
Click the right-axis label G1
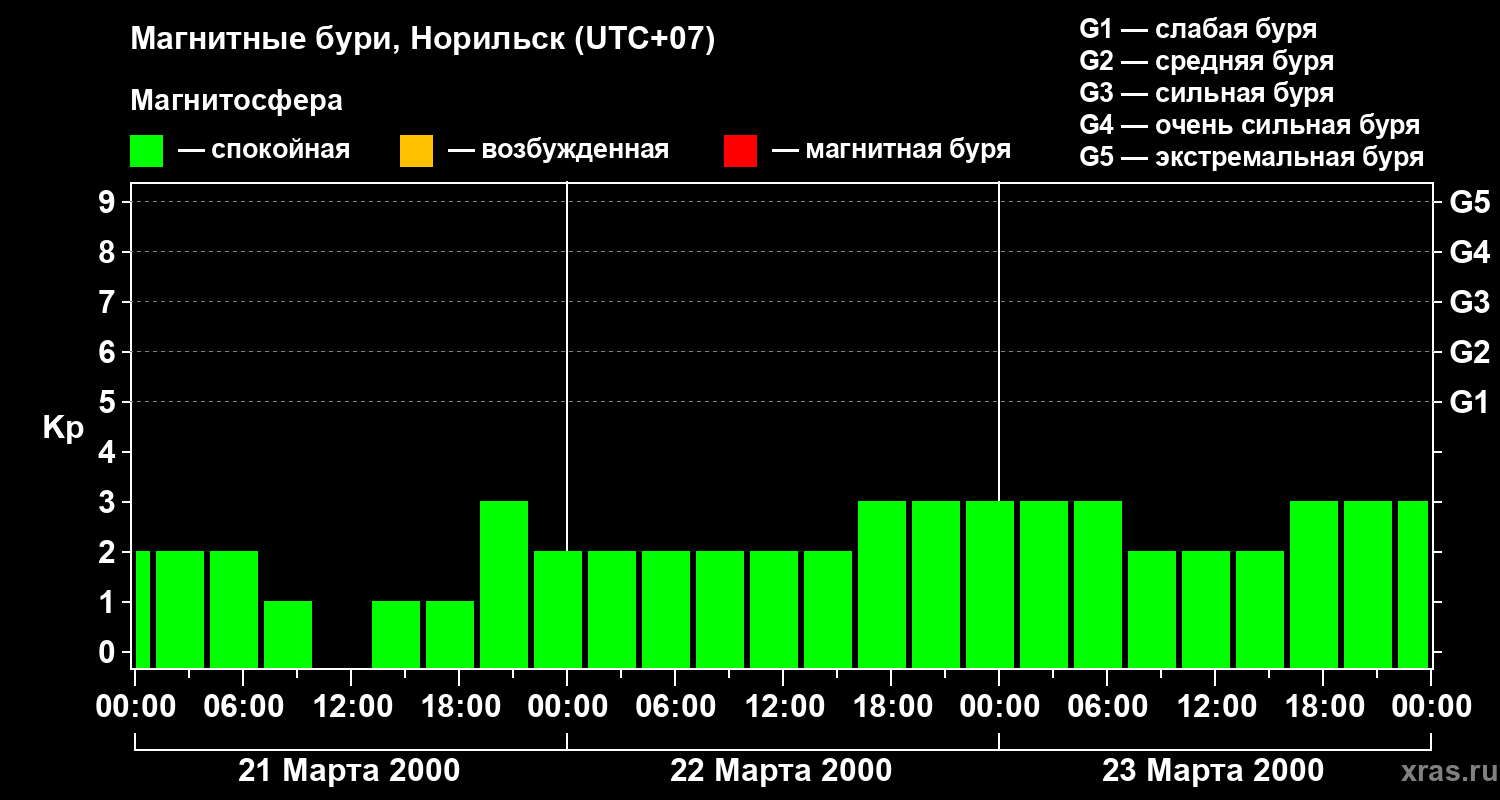pos(1470,403)
